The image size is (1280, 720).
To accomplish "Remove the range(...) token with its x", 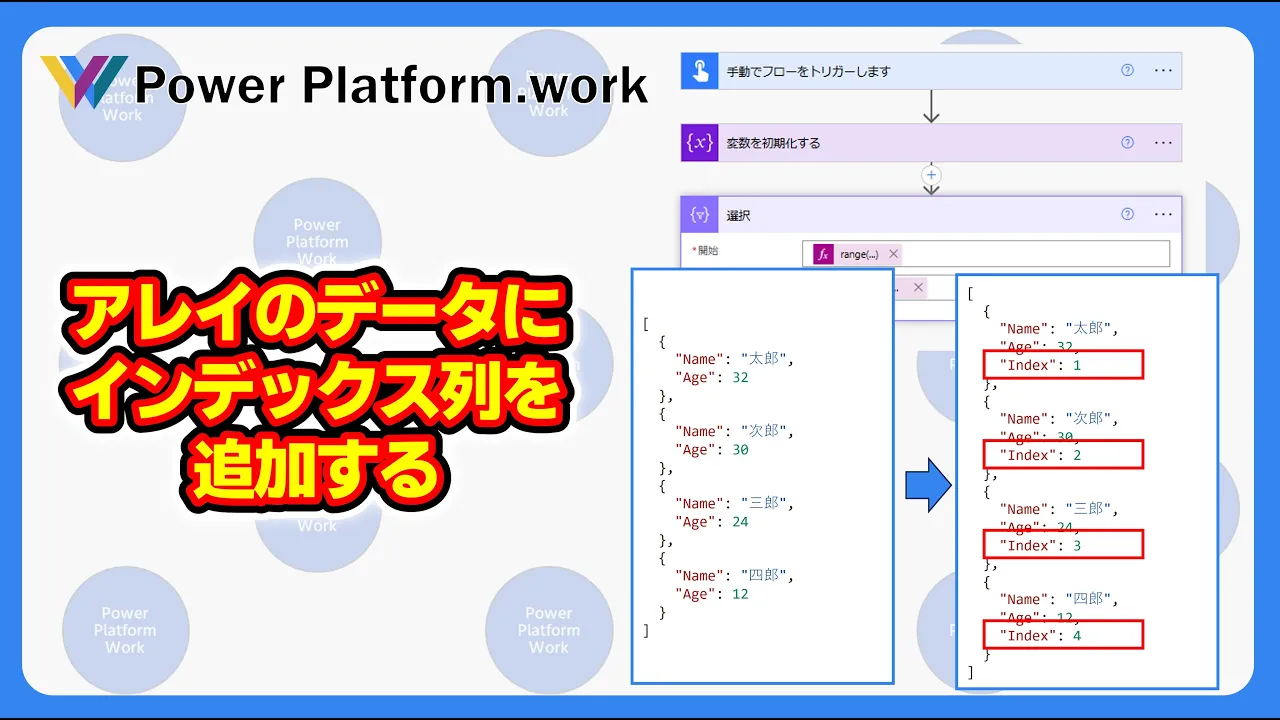I will [x=893, y=254].
